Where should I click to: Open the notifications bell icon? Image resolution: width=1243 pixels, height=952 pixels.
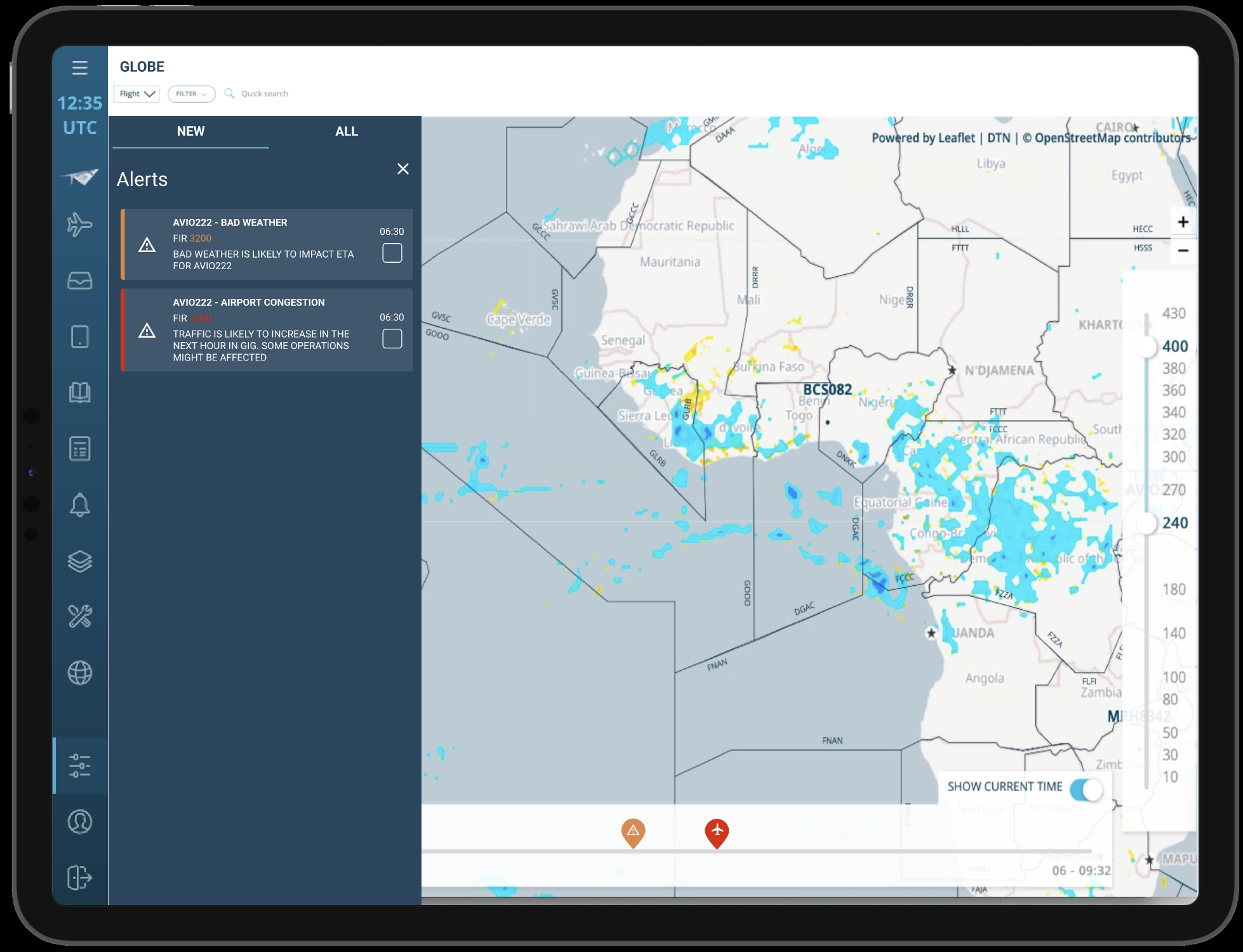coord(79,505)
